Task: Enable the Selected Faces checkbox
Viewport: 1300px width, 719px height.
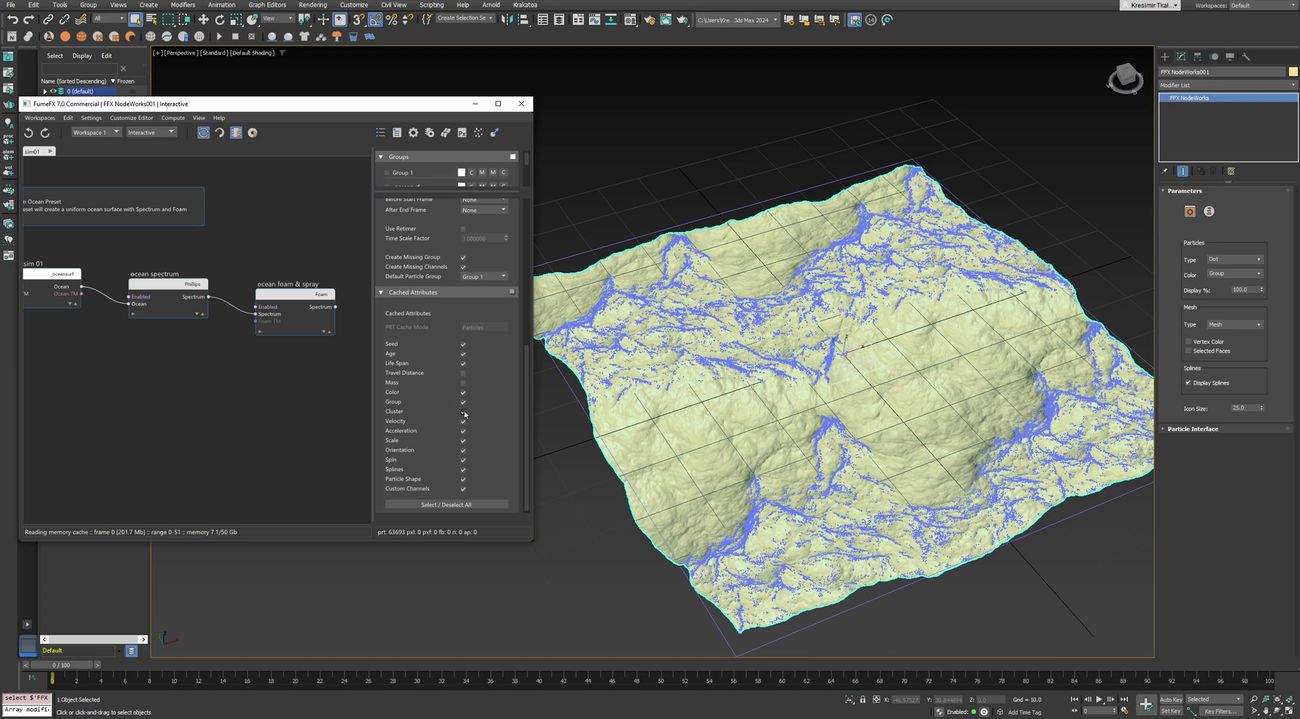Action: click(1188, 351)
